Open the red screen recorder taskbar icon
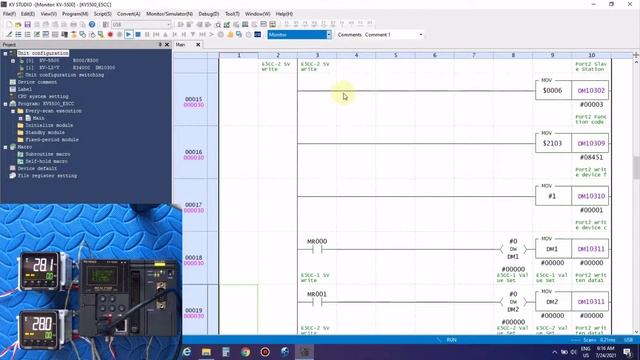 (265, 351)
